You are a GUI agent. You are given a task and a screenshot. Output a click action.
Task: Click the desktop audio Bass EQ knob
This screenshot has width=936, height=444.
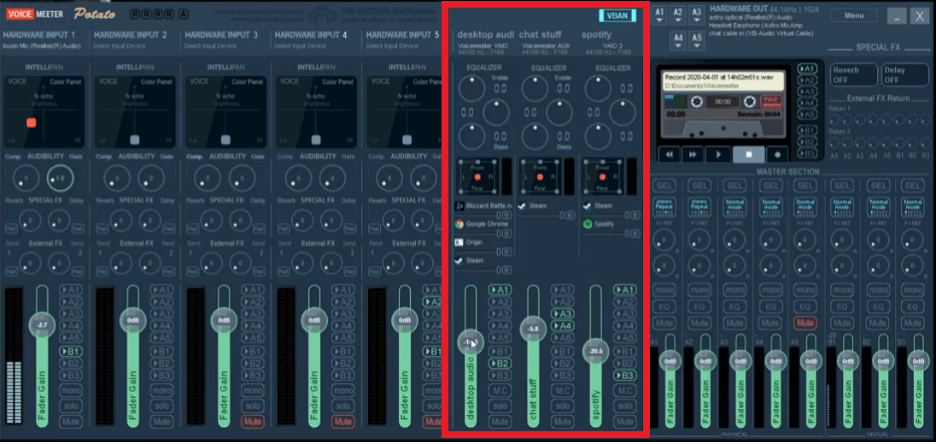tap(472, 136)
